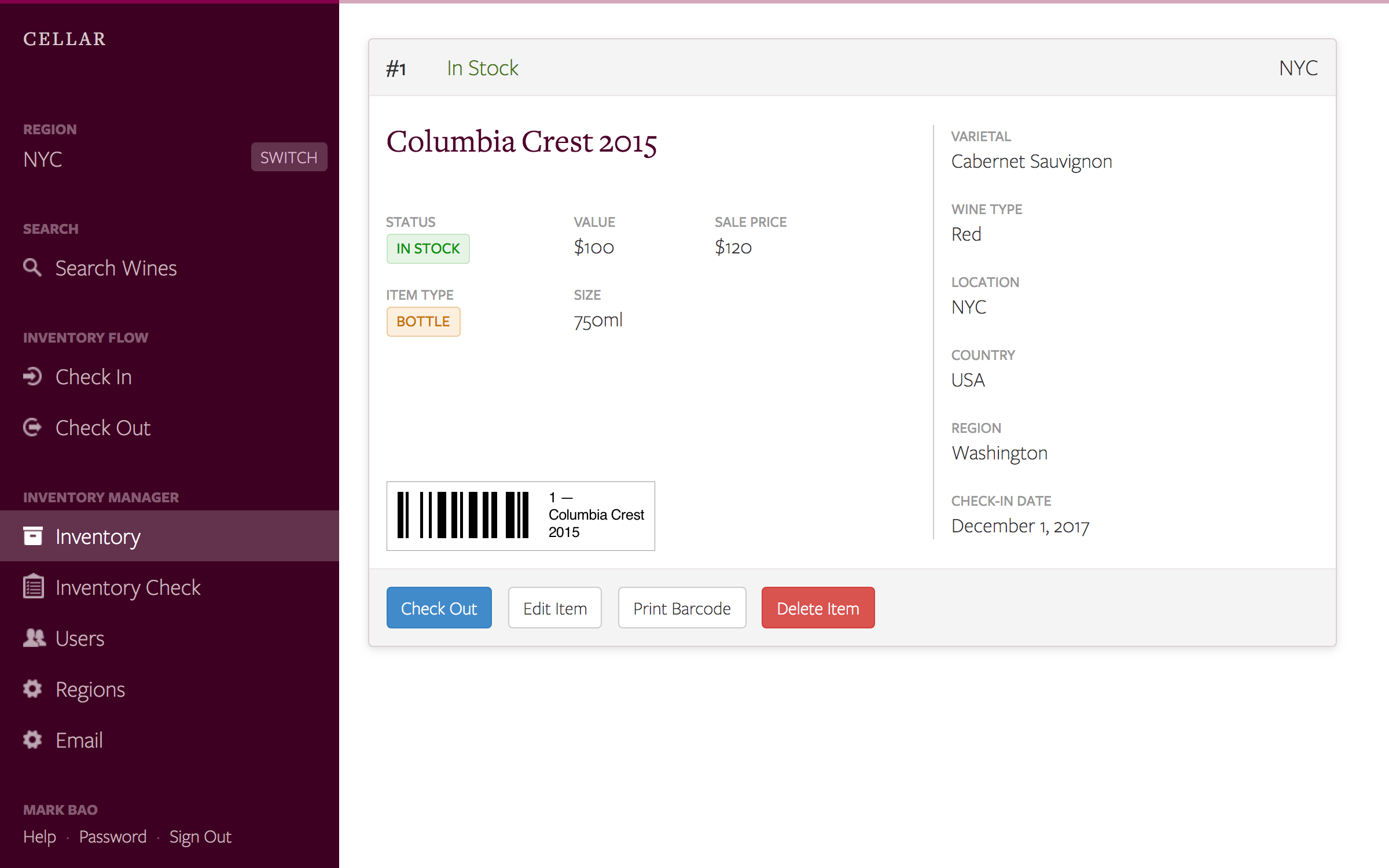Click the Washington region value
The height and width of the screenshot is (868, 1389).
[x=1000, y=453]
